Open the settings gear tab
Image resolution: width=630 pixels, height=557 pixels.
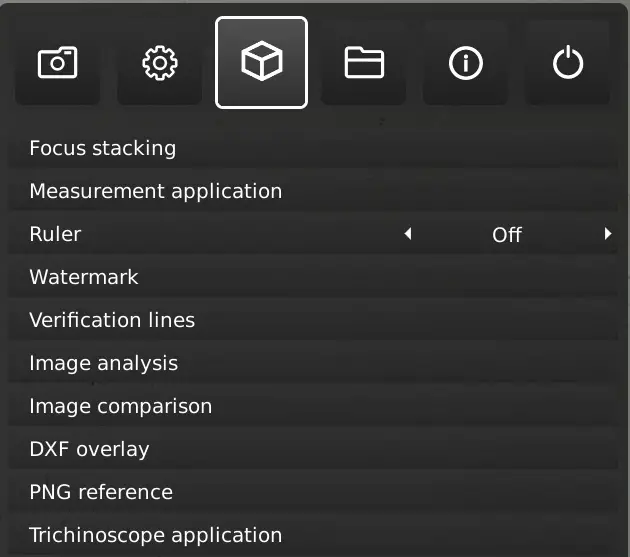(x=160, y=63)
